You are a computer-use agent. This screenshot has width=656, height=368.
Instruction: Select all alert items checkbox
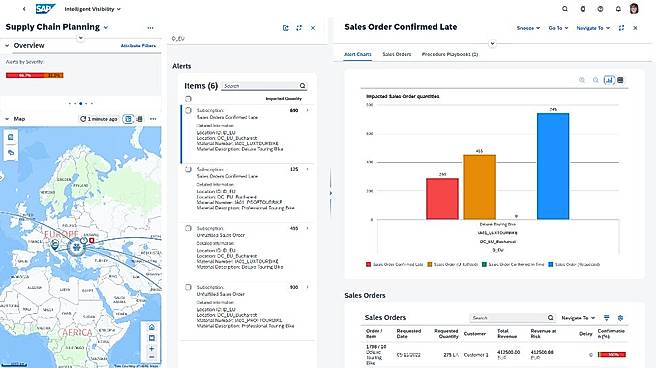[x=188, y=99]
